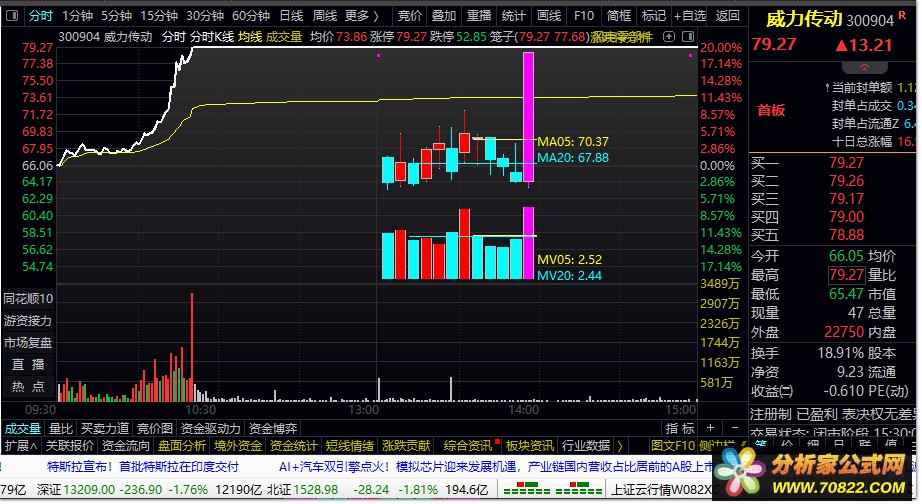Screen dimensions: 922x504
Task: Select the 资金驱动力 indicator tab
Action: (x=211, y=429)
